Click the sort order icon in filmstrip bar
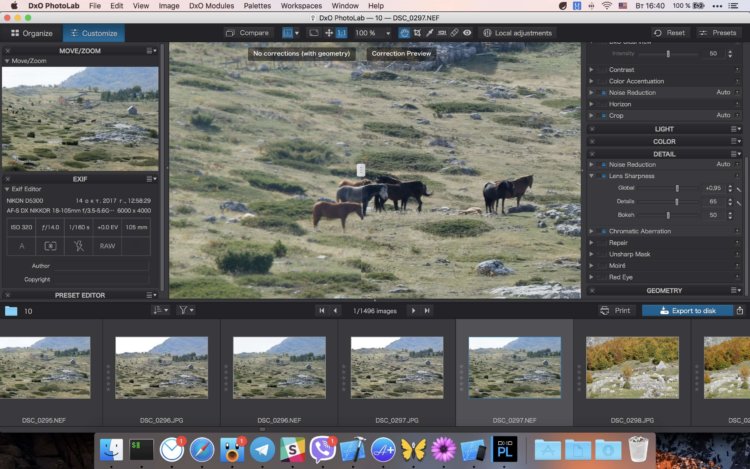The height and width of the screenshot is (469, 750). coord(160,310)
